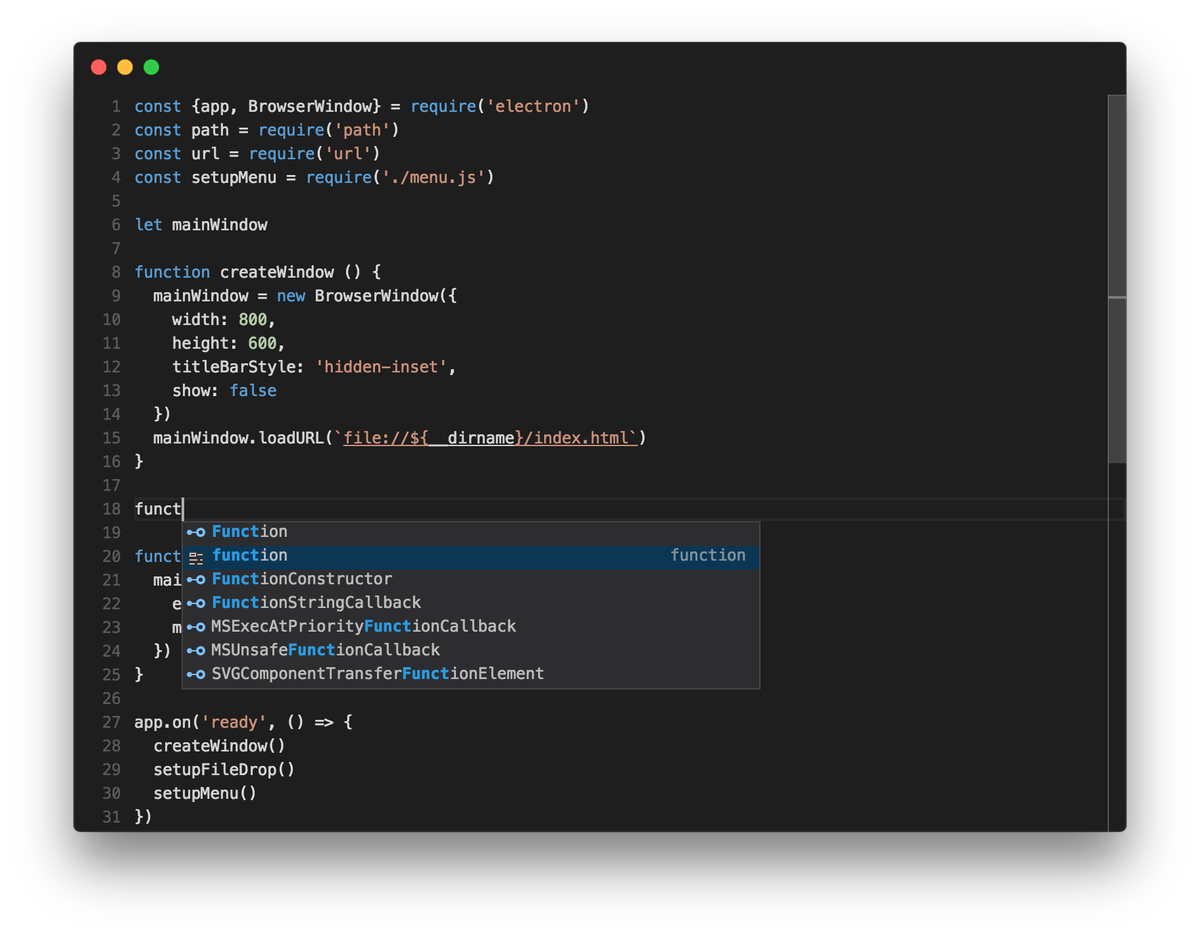Viewport: 1200px width, 937px height.
Task: Click the 'function' type label in suggestion
Action: click(708, 555)
